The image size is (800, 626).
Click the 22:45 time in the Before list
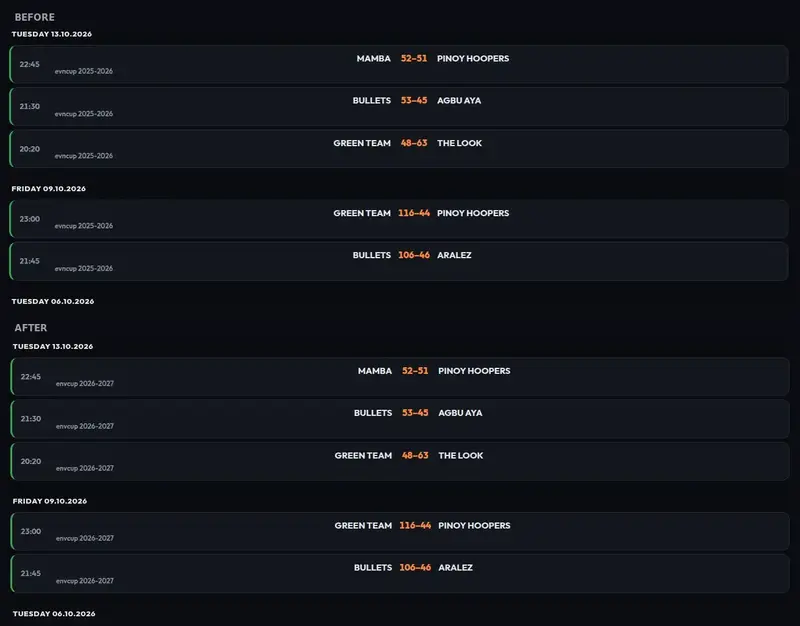pos(30,64)
